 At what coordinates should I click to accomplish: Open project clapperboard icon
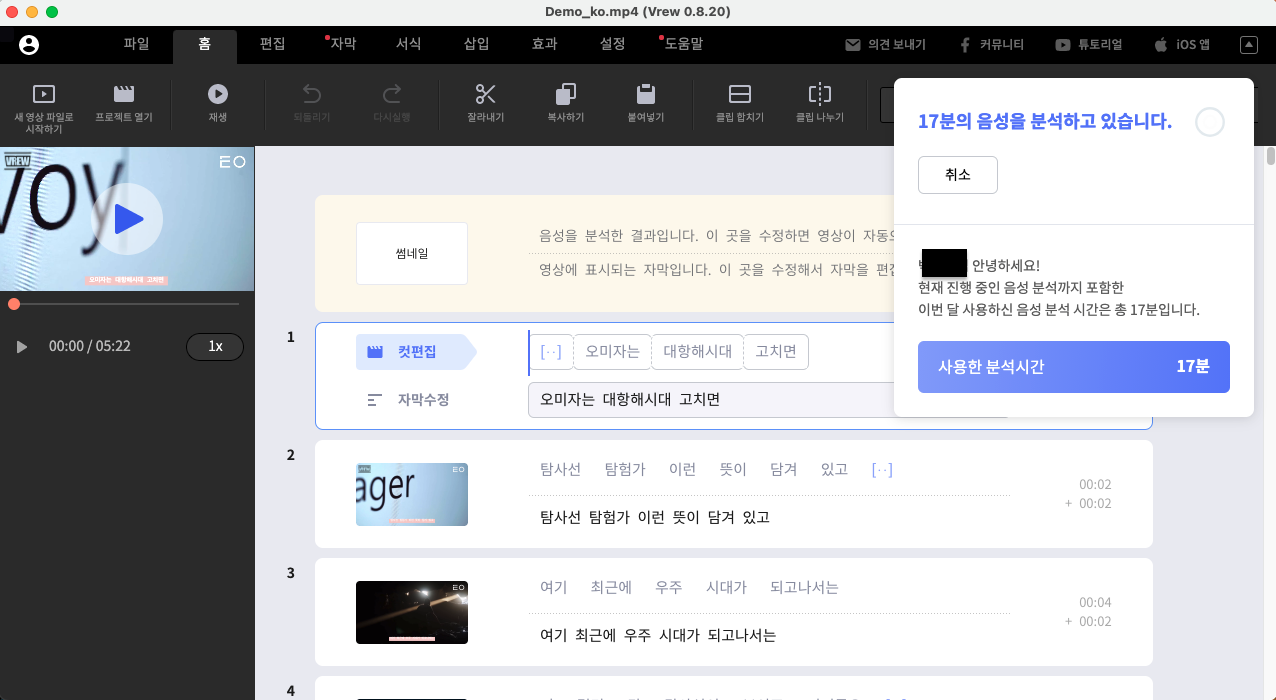coord(124,94)
